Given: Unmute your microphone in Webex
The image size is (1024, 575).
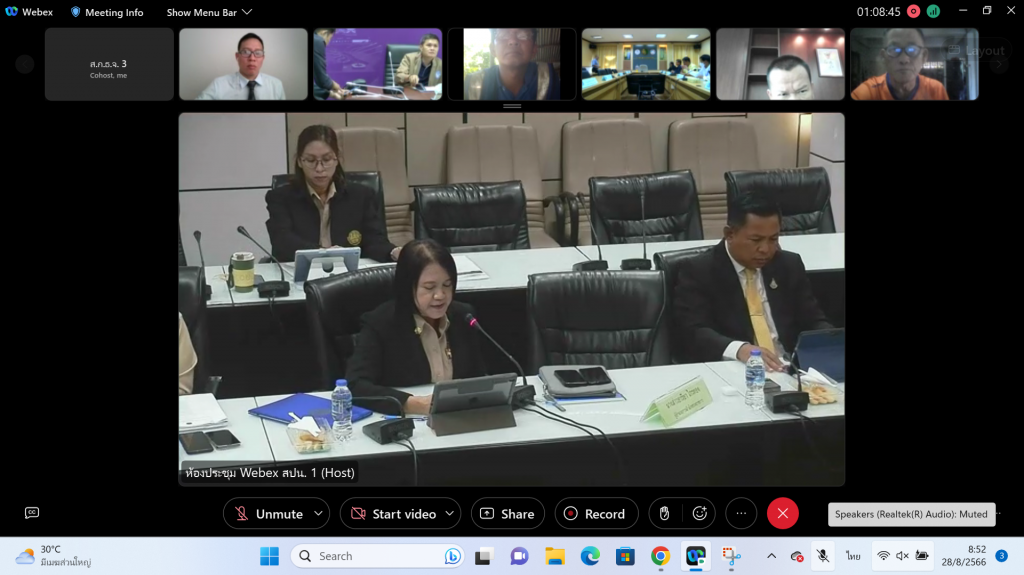Looking at the screenshot, I should 267,514.
